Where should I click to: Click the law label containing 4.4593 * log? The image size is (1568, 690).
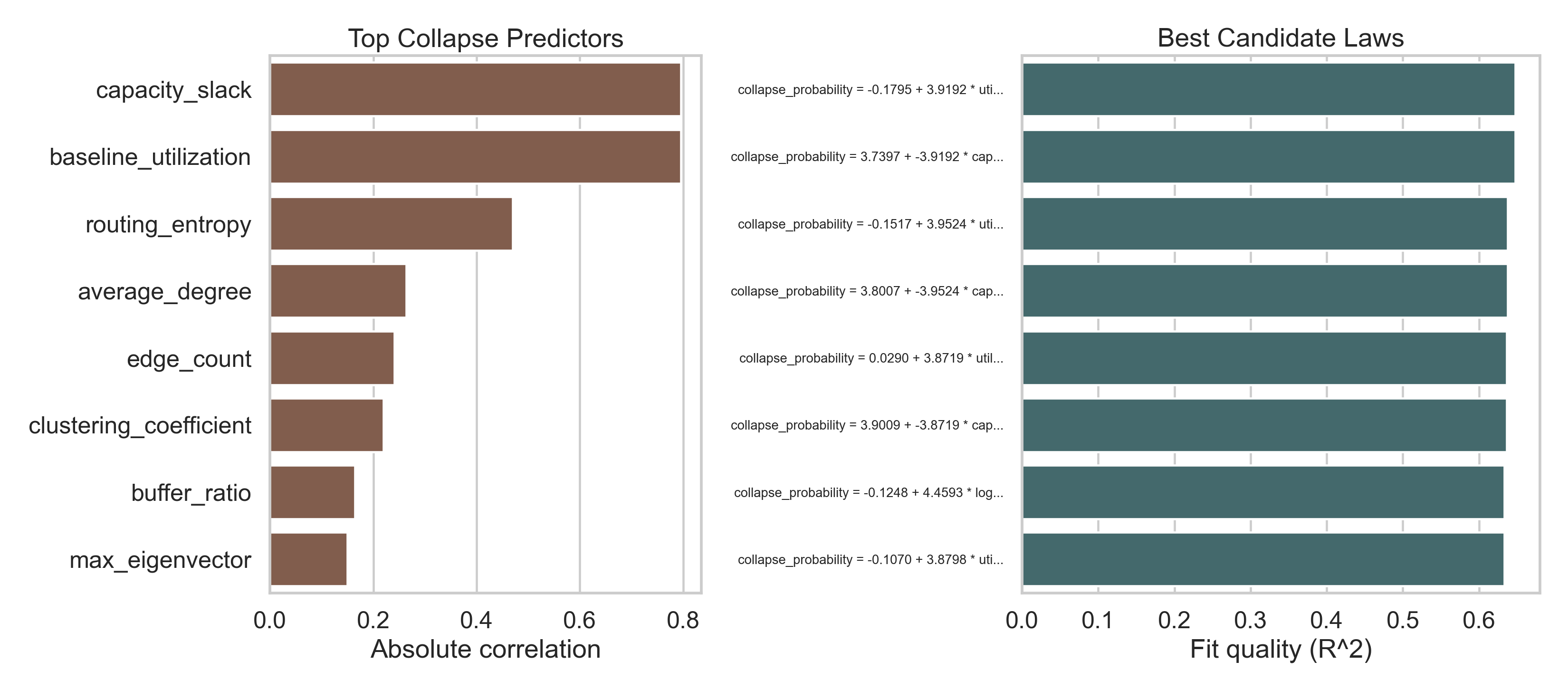pyautogui.click(x=868, y=493)
